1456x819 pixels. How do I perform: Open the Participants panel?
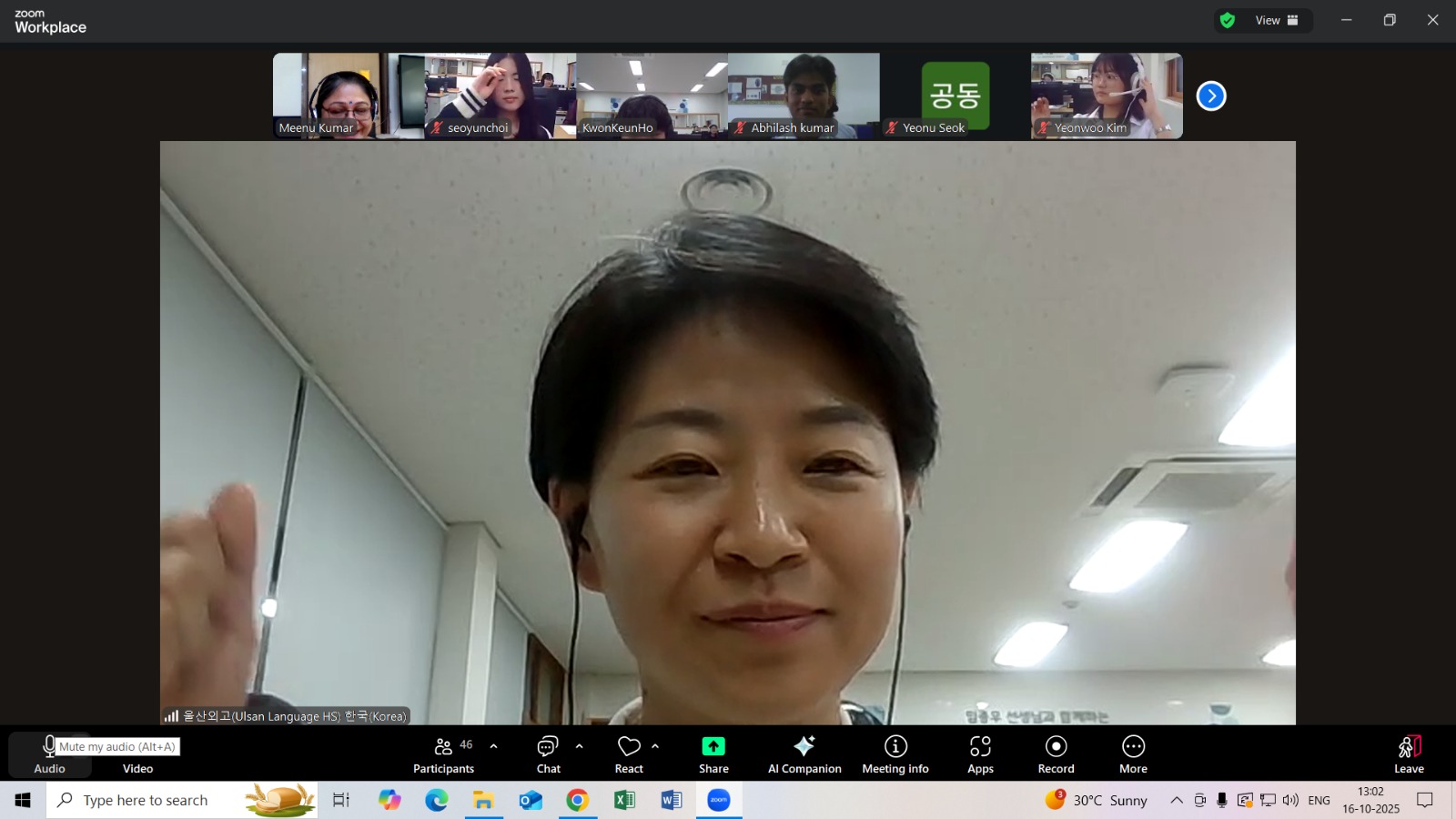coord(443,754)
